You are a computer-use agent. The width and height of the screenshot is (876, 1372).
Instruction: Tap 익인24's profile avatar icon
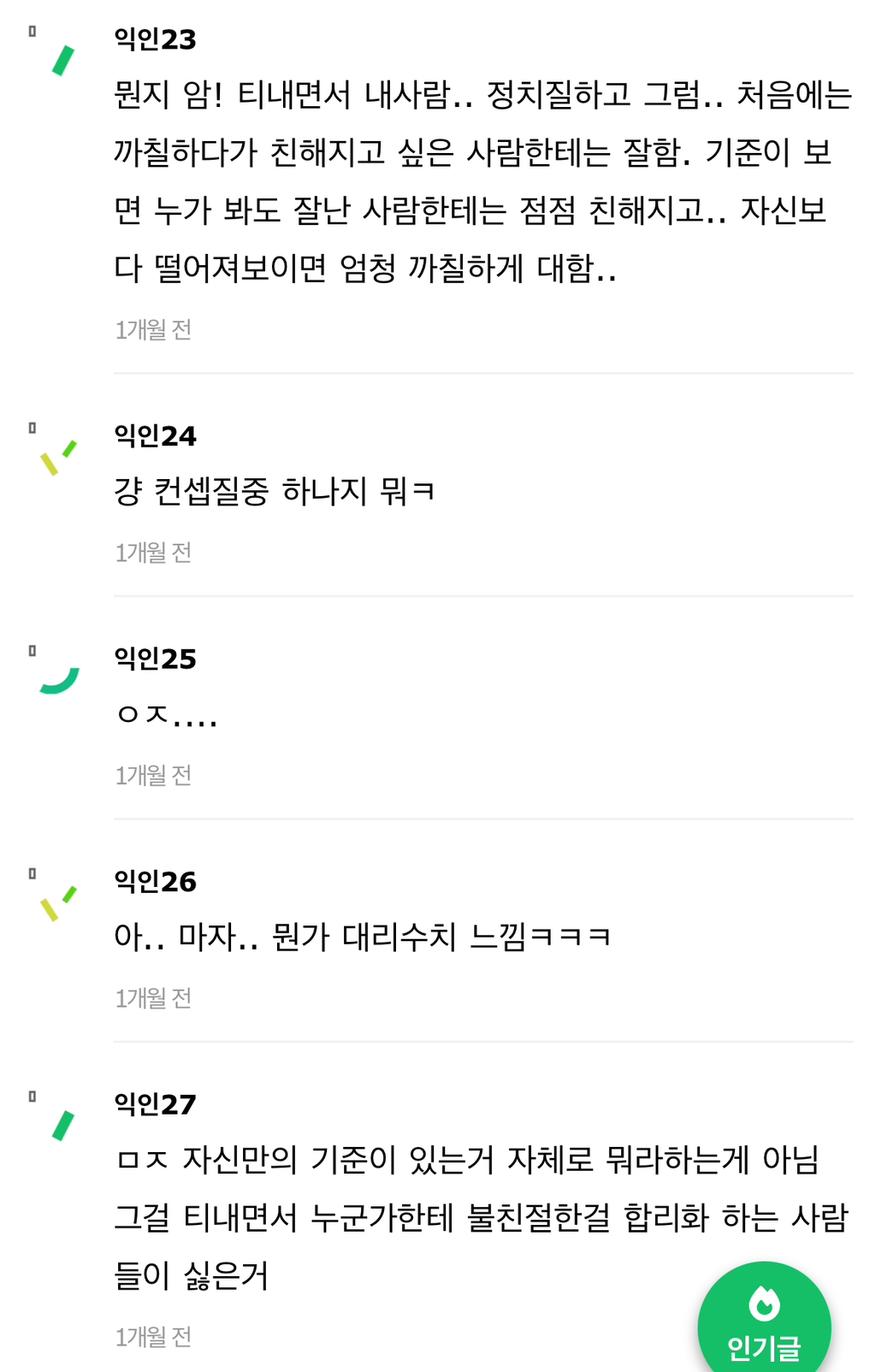(x=58, y=458)
